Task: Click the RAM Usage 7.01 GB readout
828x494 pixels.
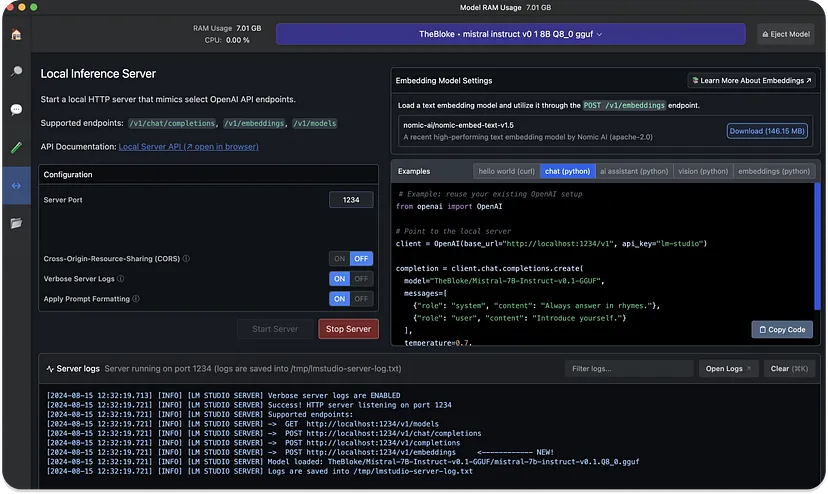Action: click(227, 29)
